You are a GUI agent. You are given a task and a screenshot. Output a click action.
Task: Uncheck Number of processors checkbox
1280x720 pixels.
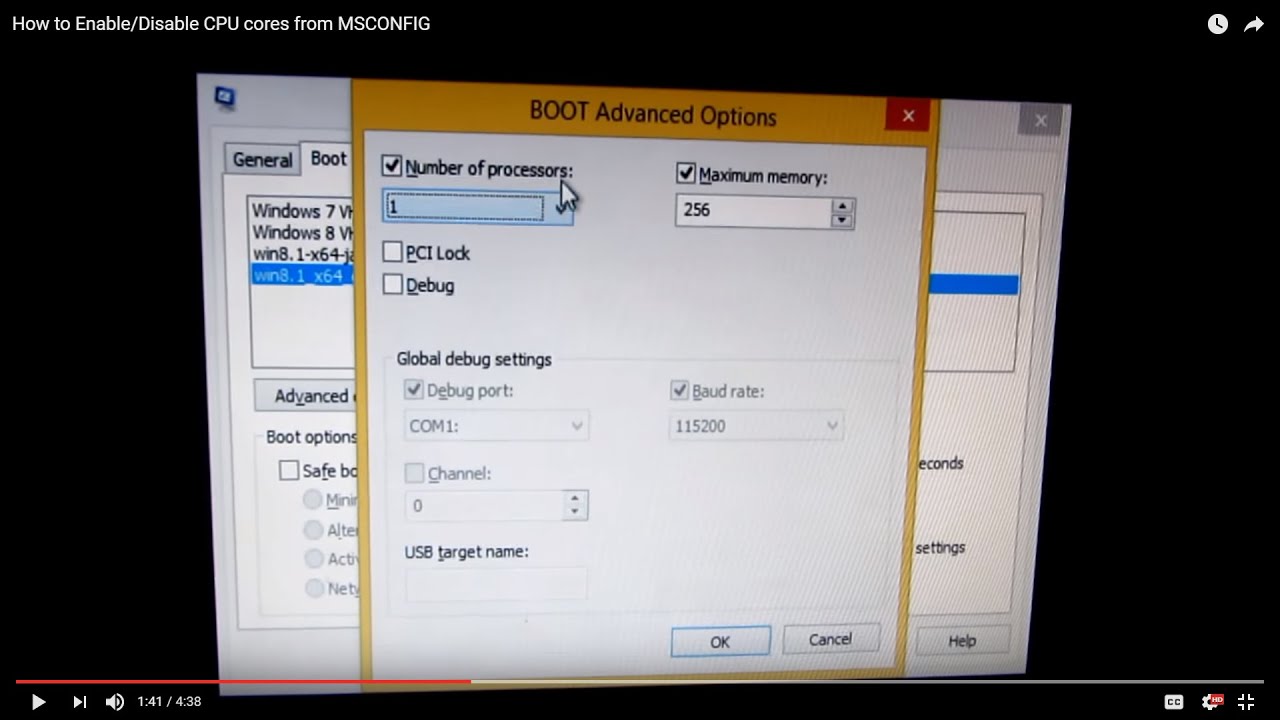click(x=392, y=166)
